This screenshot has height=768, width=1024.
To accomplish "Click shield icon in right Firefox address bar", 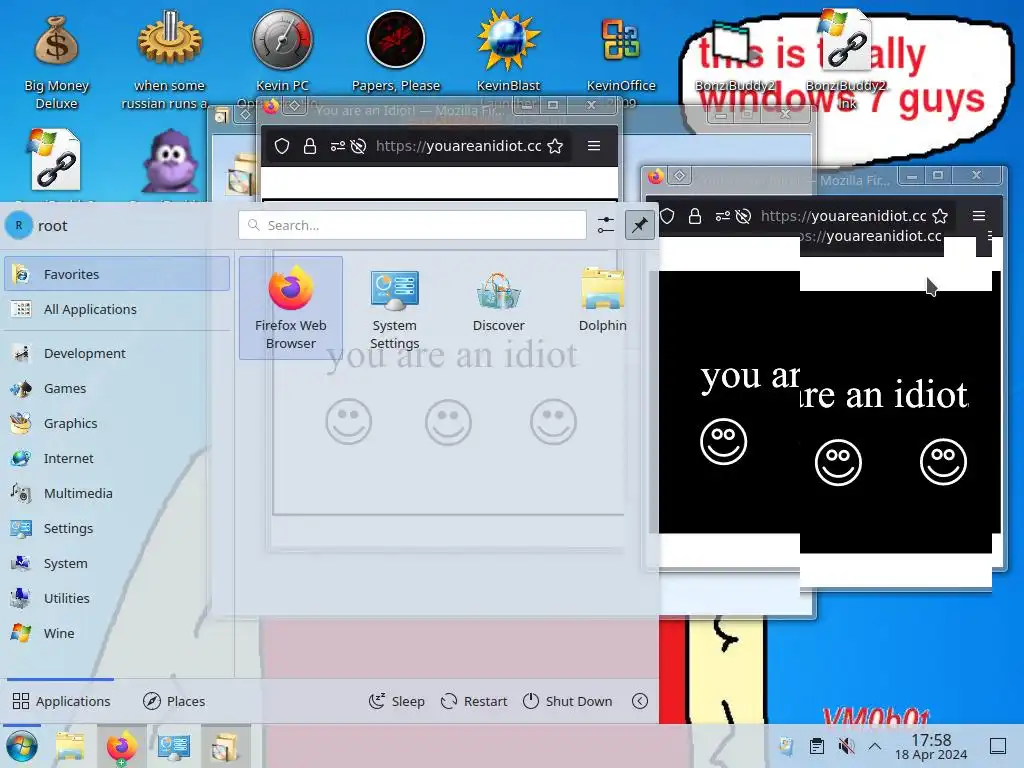I will click(x=667, y=216).
